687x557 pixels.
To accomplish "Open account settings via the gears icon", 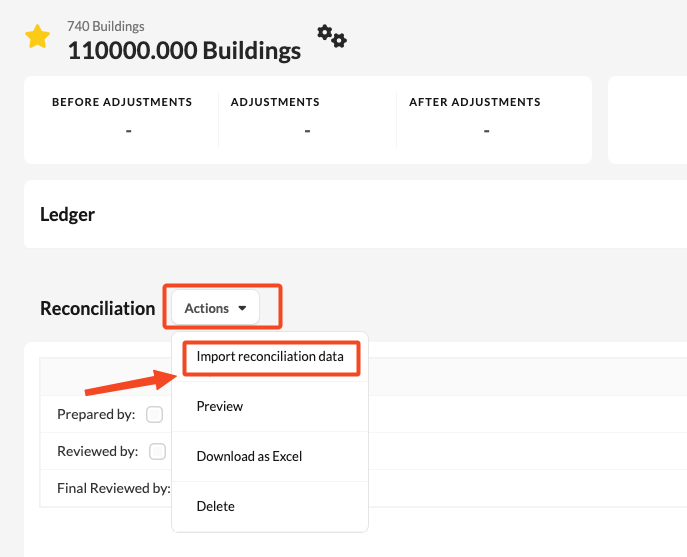I will point(332,37).
